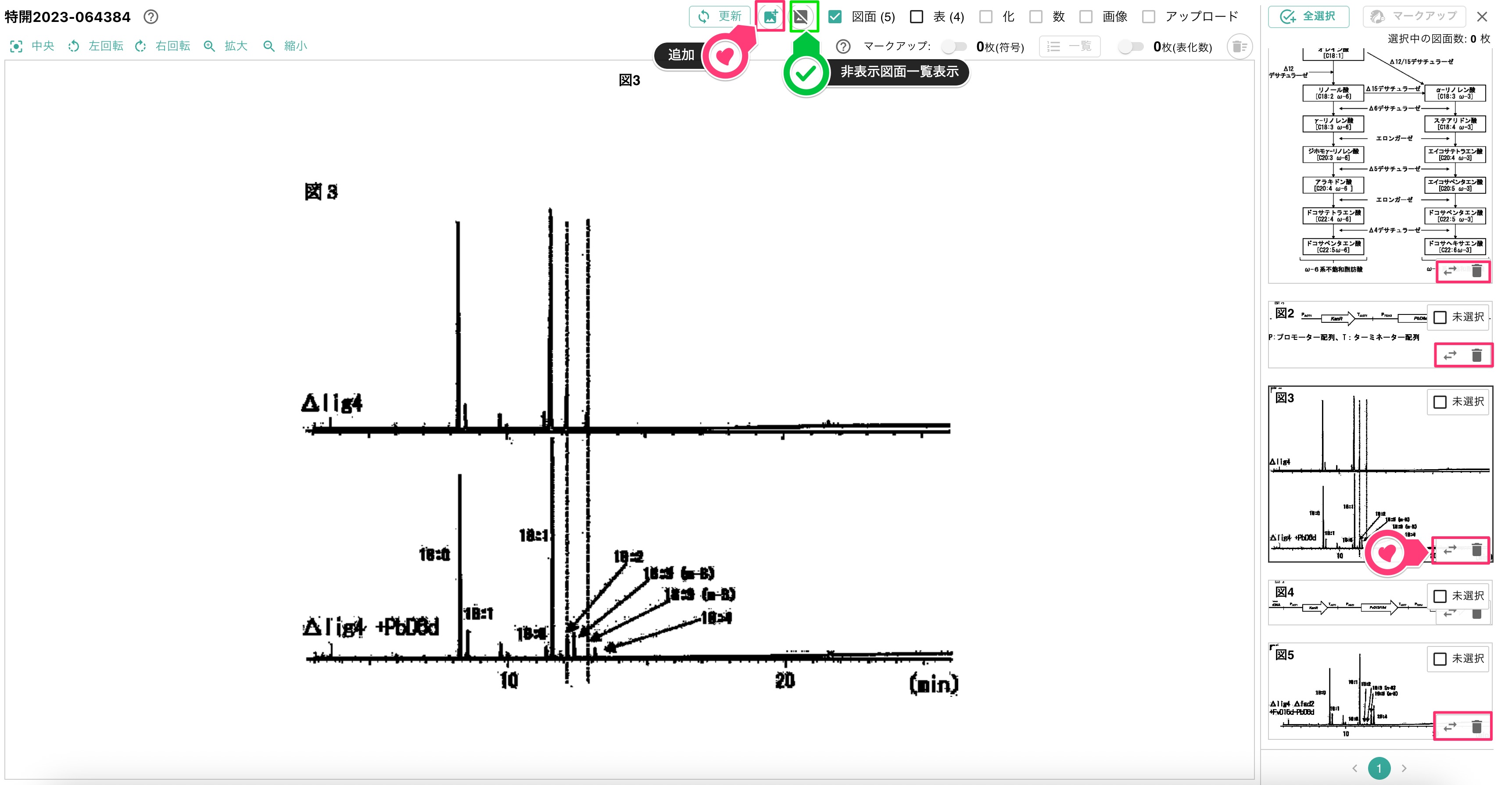Click the swap icon on 図2 thumbnail
This screenshot has height=785, width=1512.
(1450, 355)
